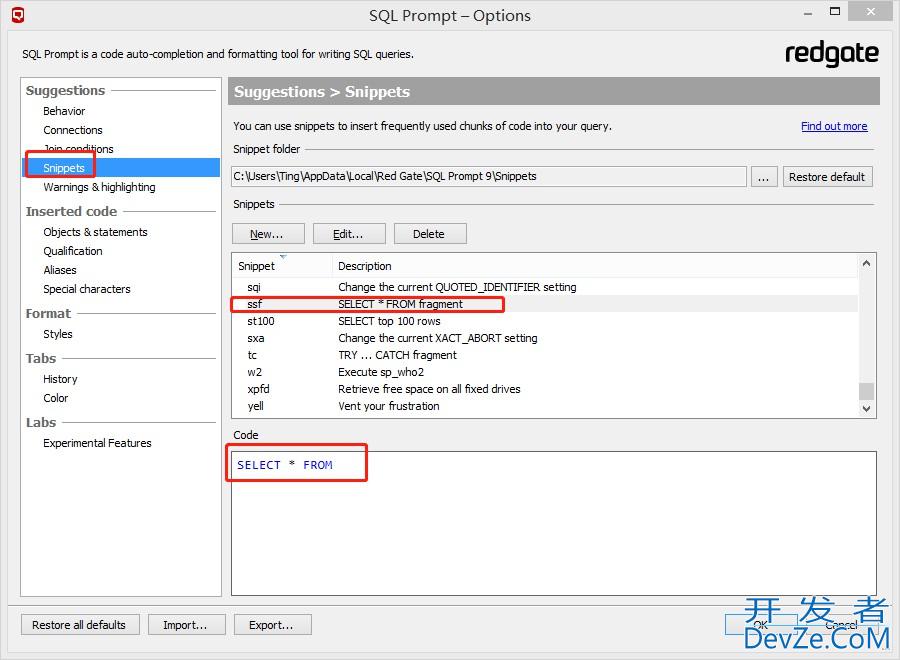Click the Edit… snippet button
Screen dimensions: 900x660
coord(349,234)
